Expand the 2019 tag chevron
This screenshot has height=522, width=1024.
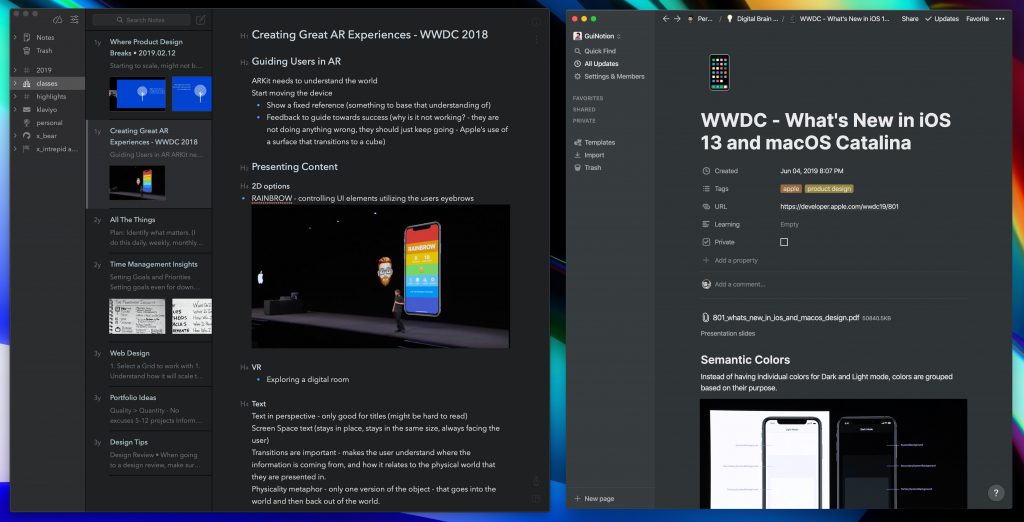tap(15, 71)
